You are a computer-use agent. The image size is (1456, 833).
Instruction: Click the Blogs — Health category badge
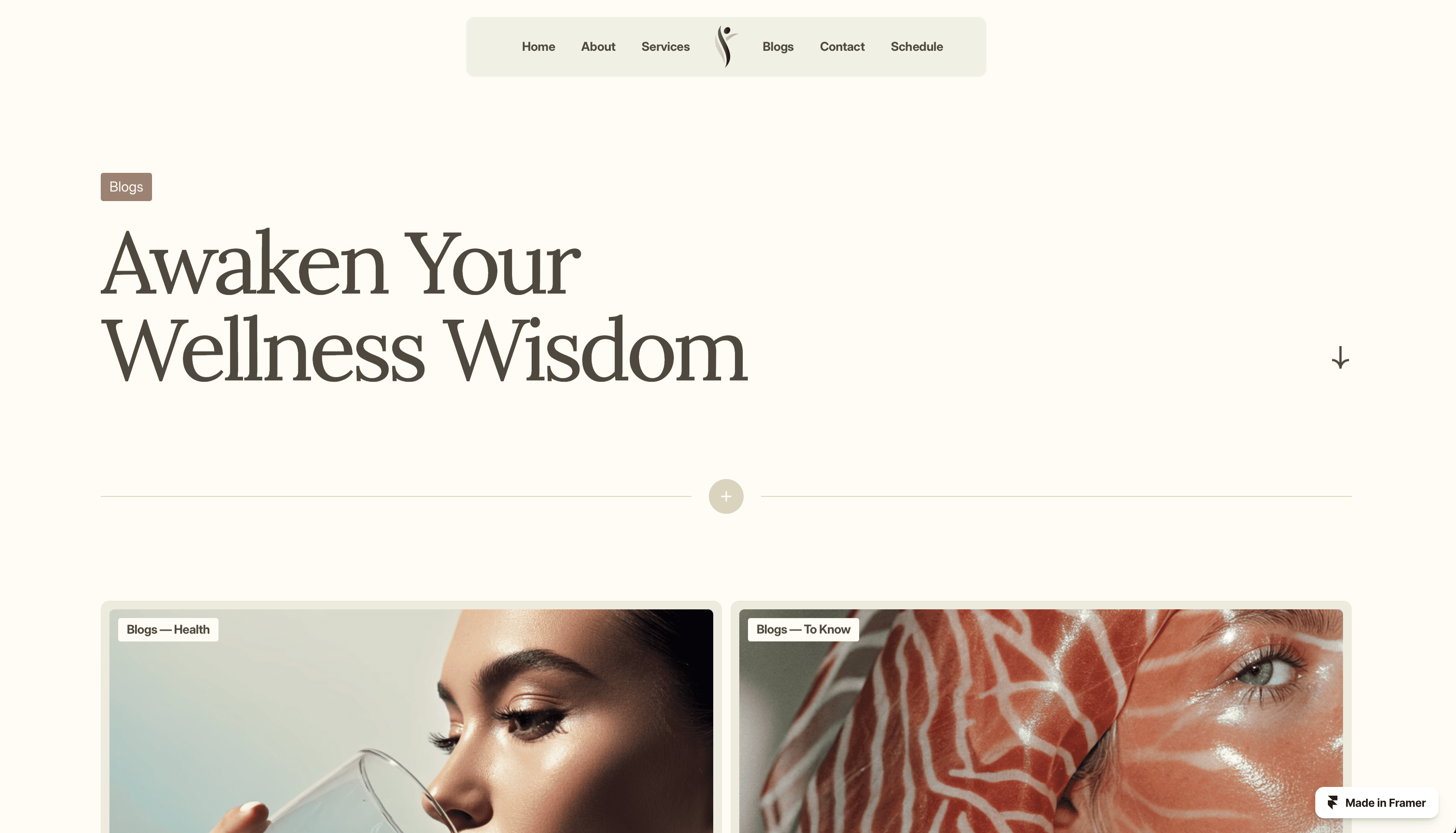168,629
